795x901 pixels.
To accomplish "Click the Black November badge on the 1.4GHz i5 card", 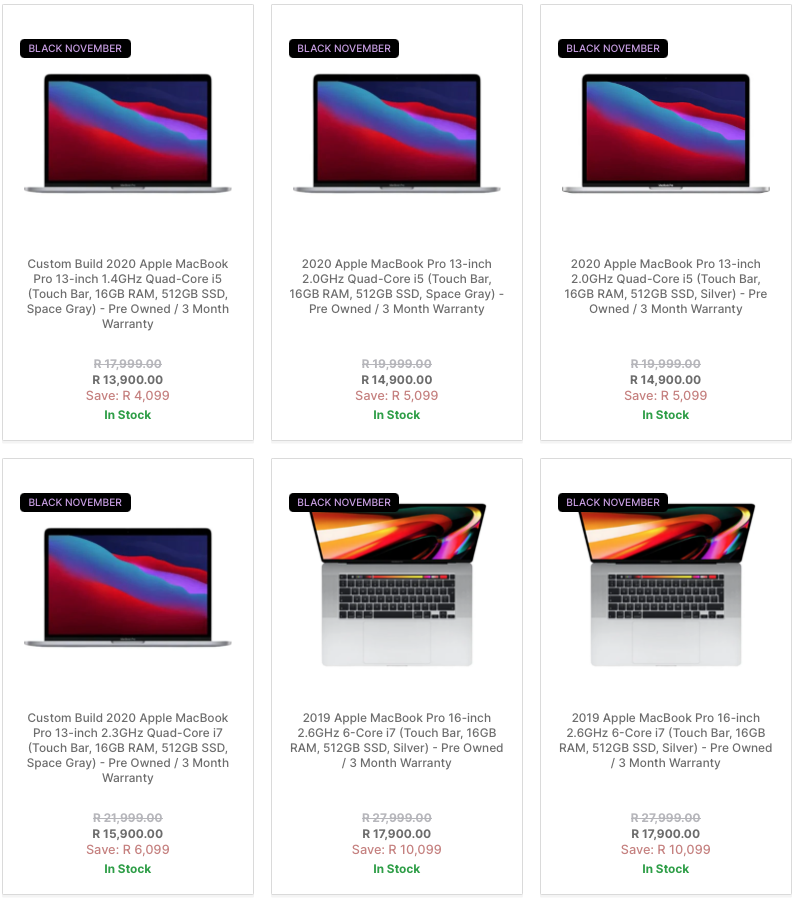I will click(75, 48).
